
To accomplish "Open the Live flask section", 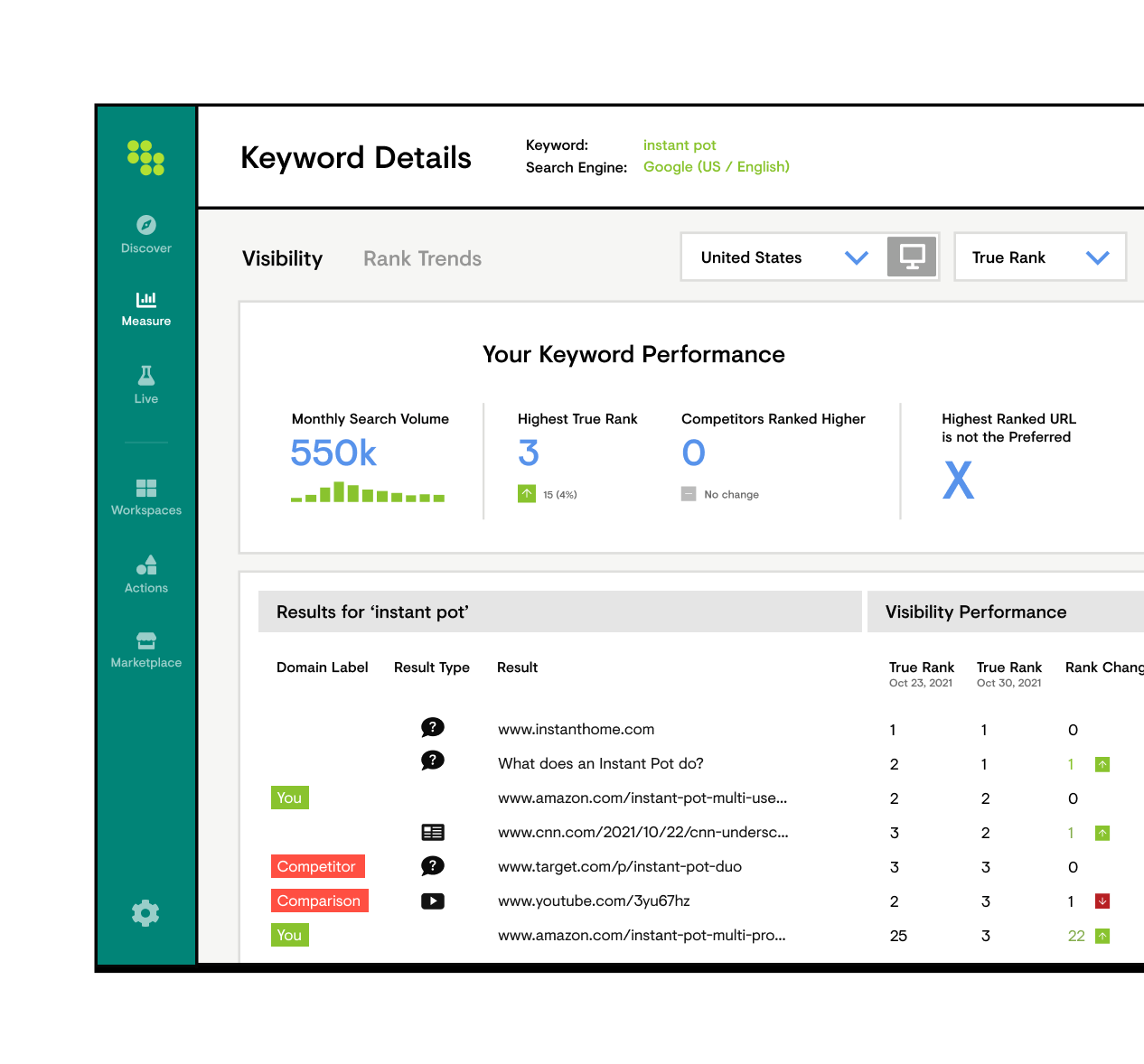I will 145,385.
